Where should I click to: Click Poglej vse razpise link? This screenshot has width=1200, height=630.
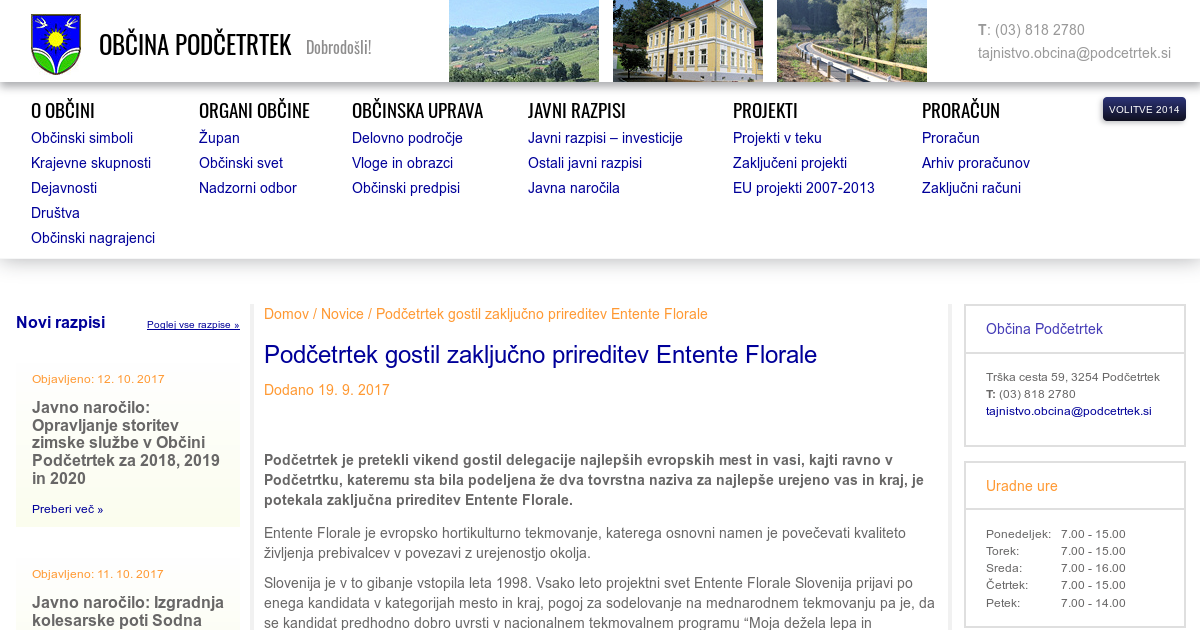tap(193, 325)
